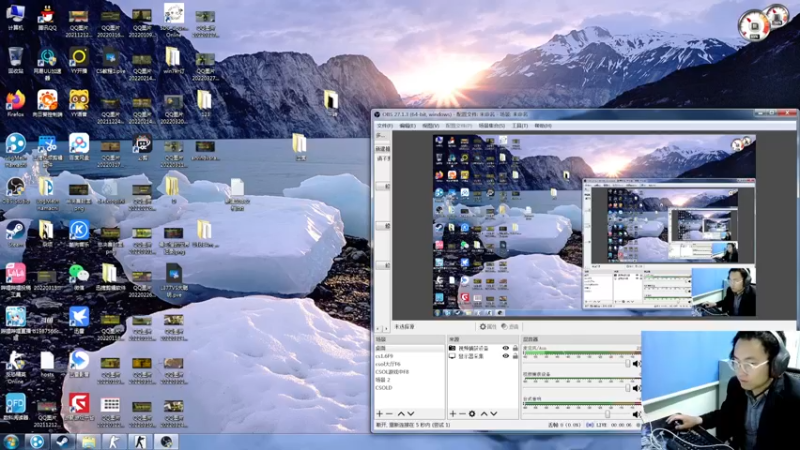Toggle the lock on 显示器采集 source
The image size is (800, 450).
[515, 356]
